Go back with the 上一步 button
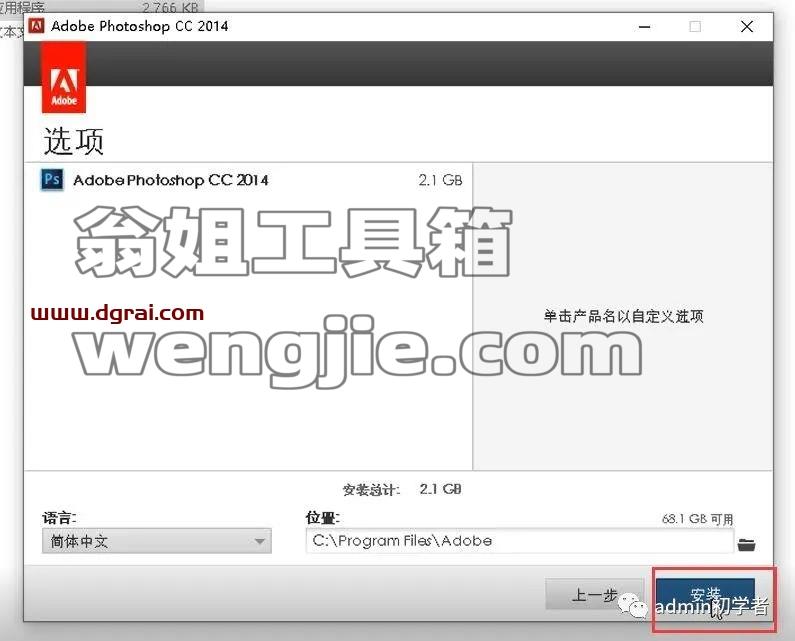 594,594
